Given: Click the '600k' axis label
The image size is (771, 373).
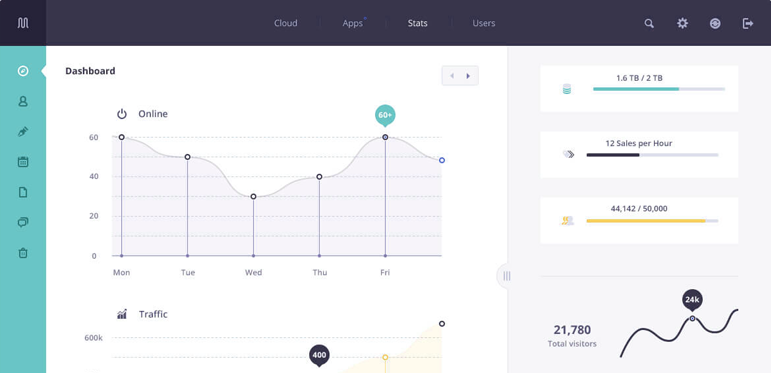Looking at the screenshot, I should [x=93, y=338].
